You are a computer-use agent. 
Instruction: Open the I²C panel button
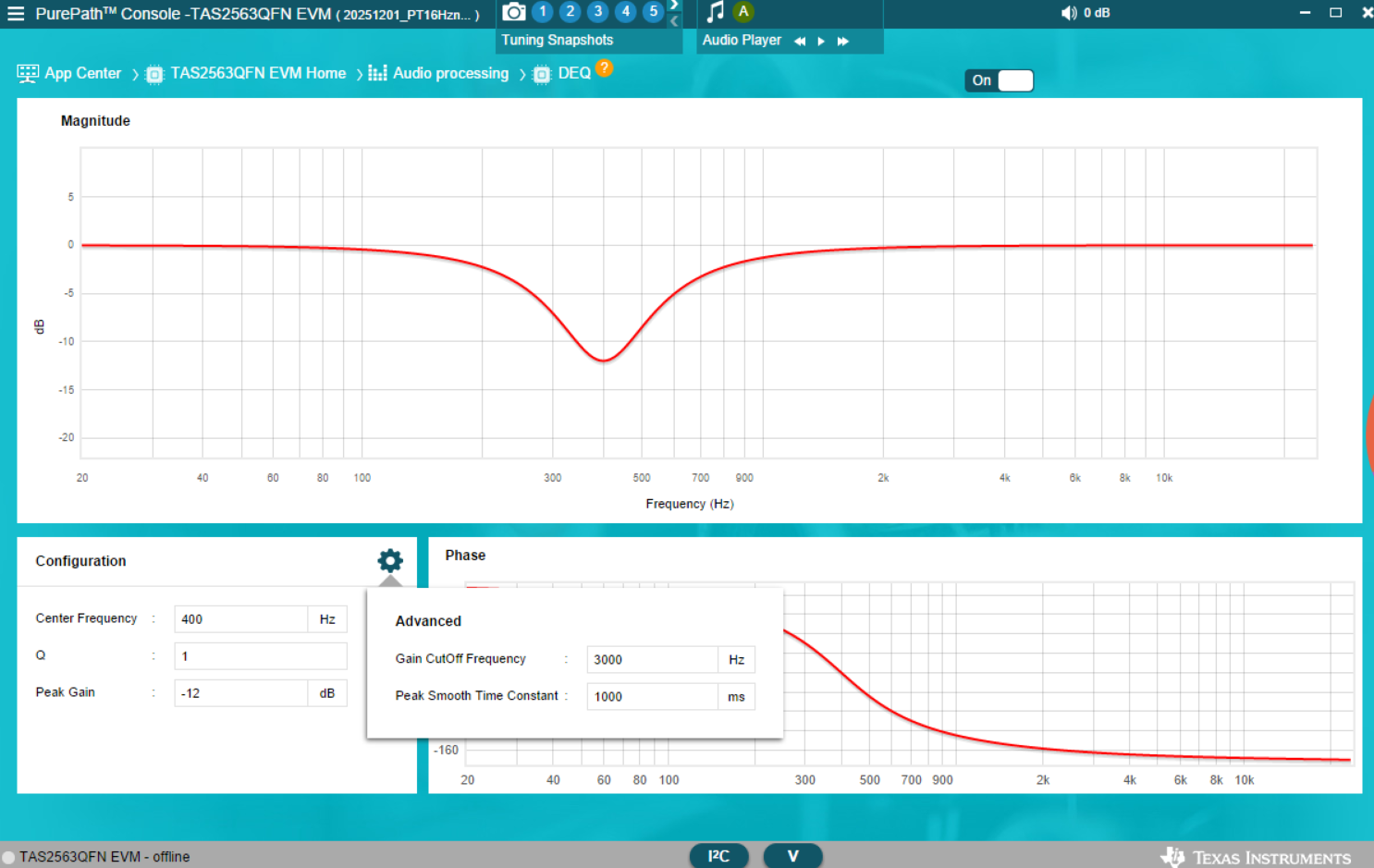[718, 856]
